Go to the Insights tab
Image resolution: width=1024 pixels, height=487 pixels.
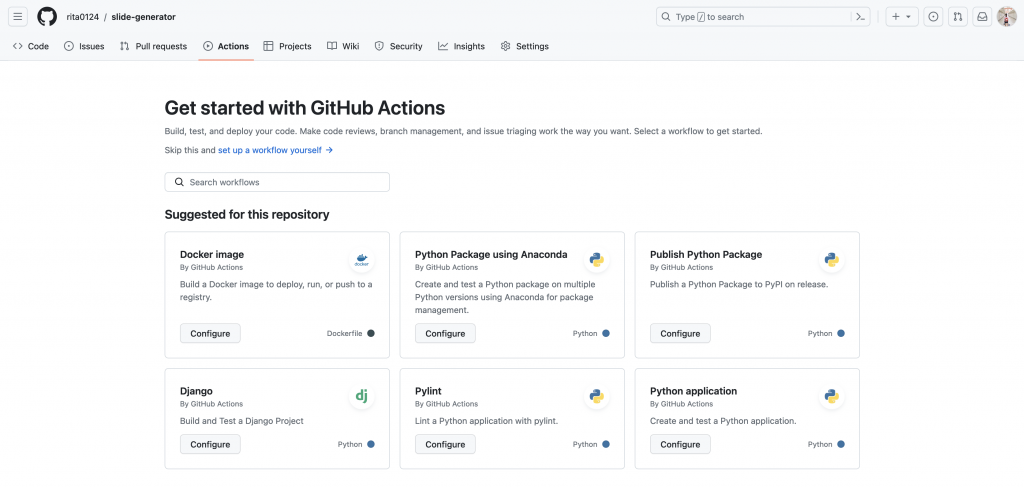(461, 46)
